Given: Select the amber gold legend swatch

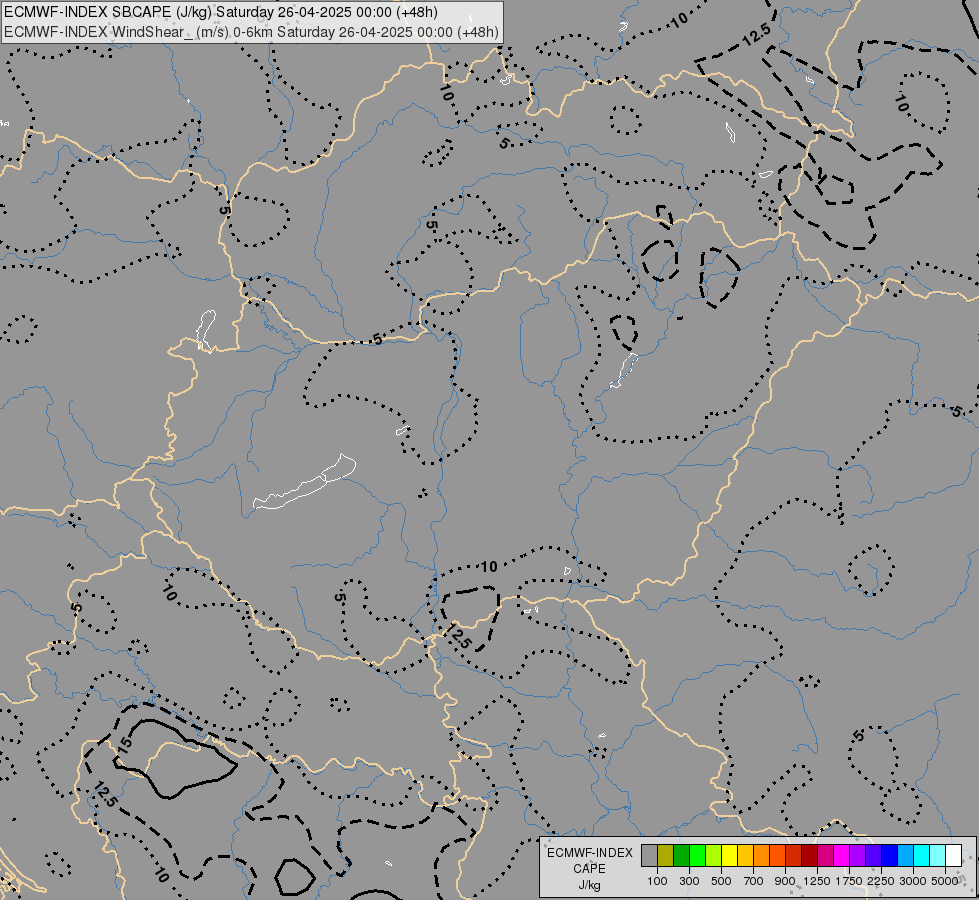Looking at the screenshot, I should (745, 855).
